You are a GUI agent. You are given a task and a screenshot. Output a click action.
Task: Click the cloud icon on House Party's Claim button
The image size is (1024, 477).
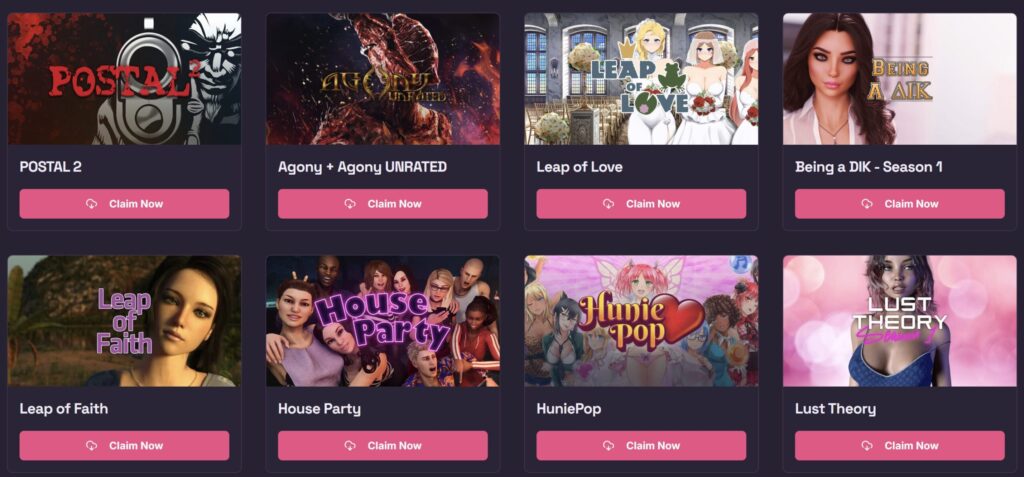tap(350, 446)
